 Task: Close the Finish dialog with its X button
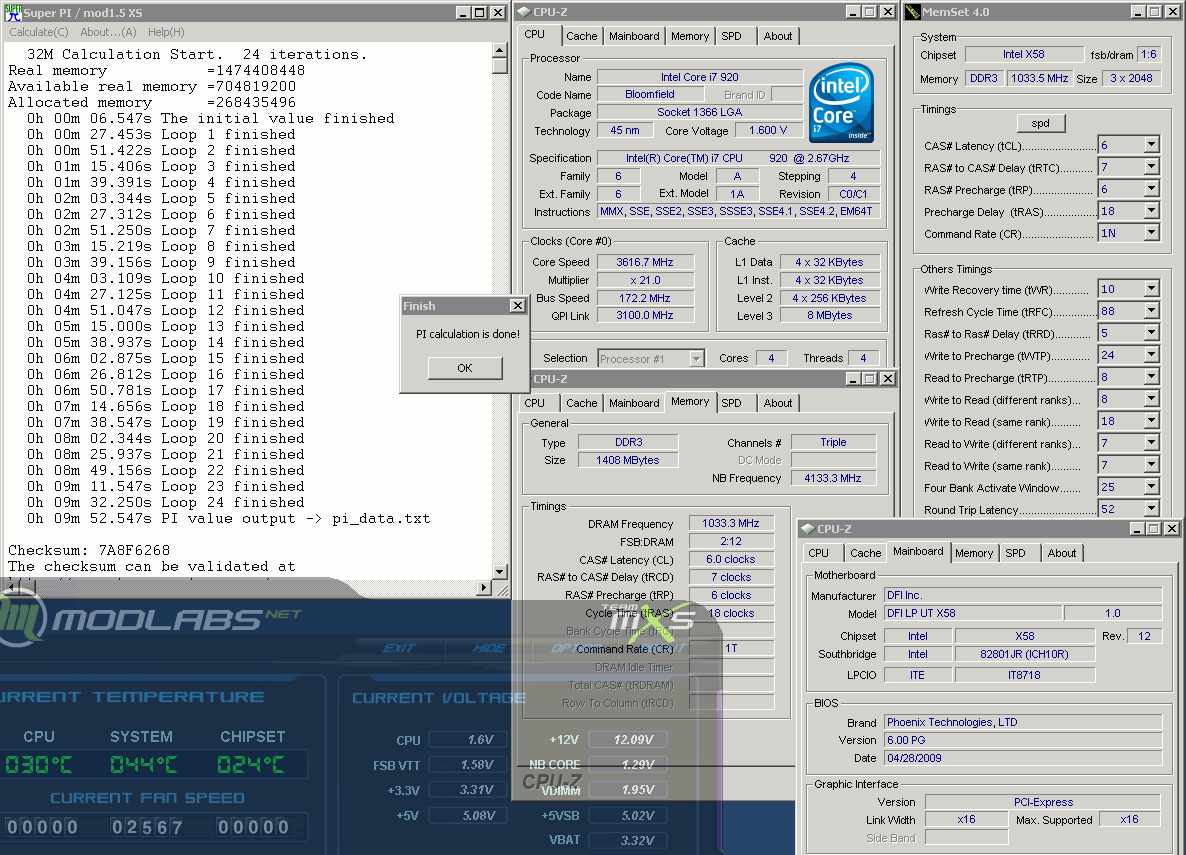tap(517, 306)
